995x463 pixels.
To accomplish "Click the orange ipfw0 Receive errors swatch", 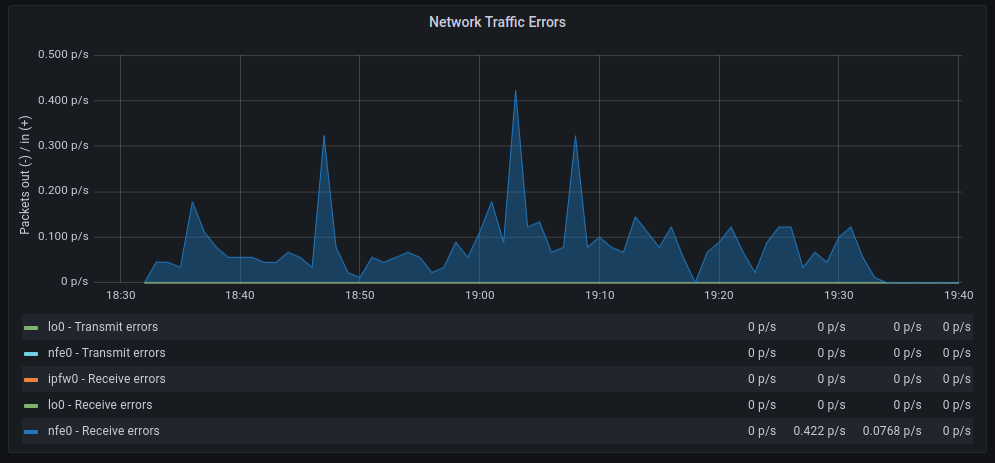I will [31, 379].
